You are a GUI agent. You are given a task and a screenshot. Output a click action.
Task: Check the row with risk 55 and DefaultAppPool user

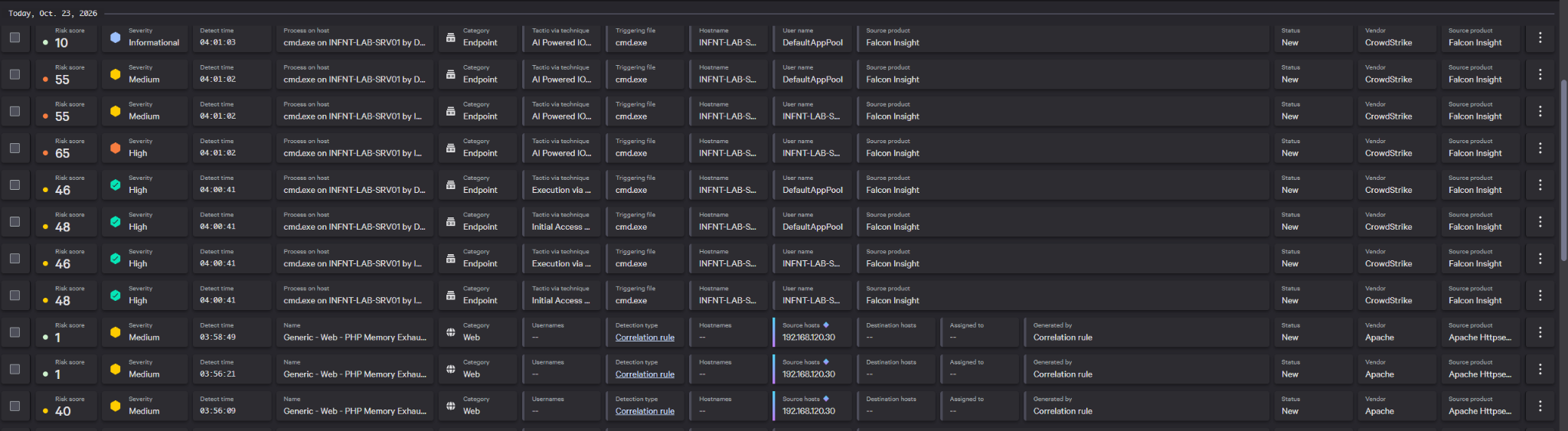15,74
